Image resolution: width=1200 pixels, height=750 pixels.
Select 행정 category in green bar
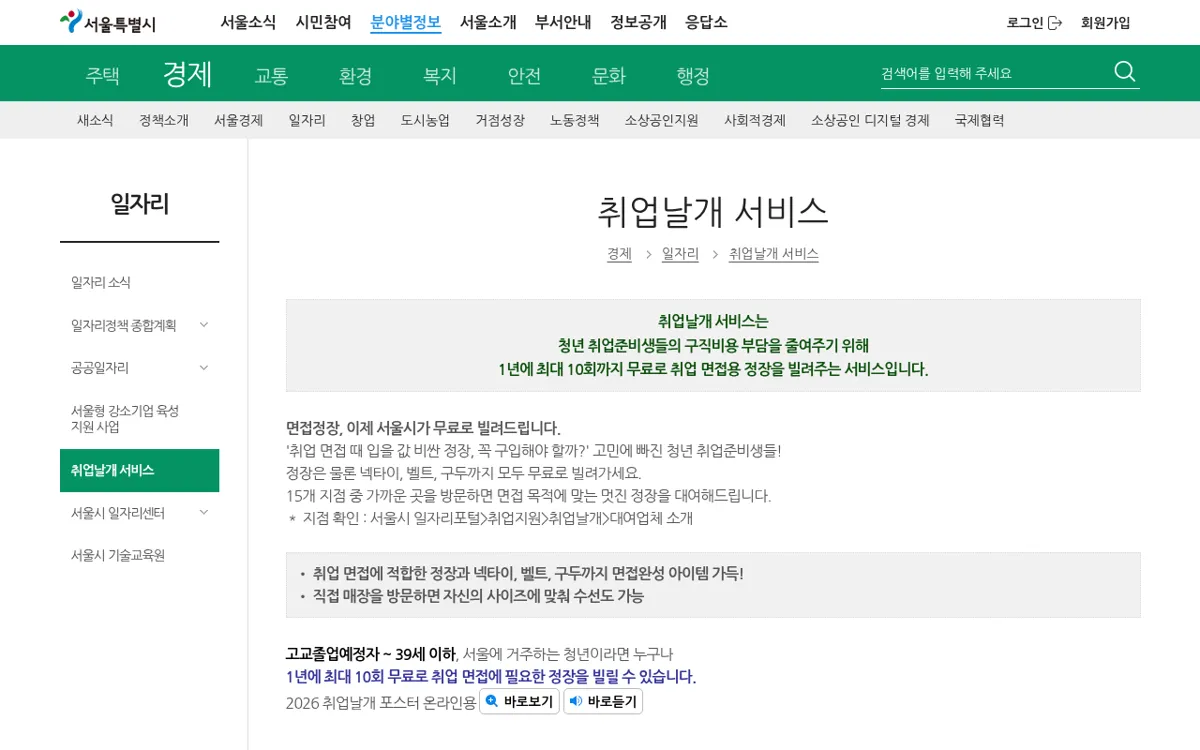tap(693, 75)
